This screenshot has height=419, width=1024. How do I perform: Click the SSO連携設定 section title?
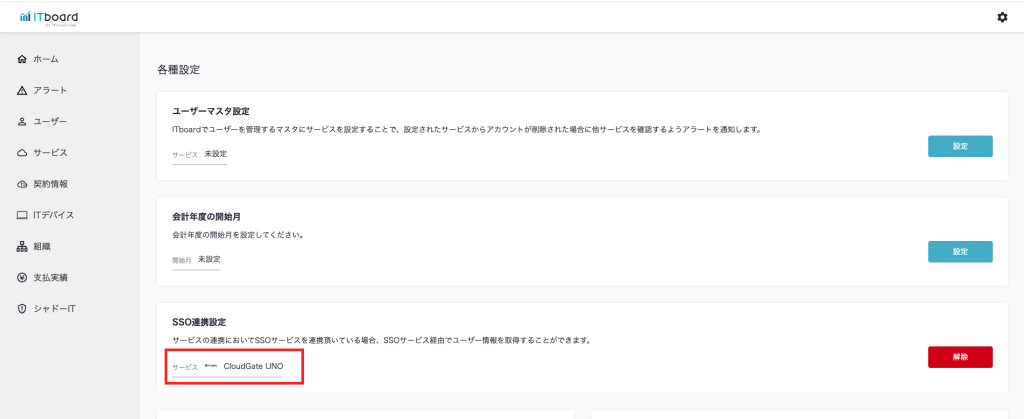pos(200,322)
